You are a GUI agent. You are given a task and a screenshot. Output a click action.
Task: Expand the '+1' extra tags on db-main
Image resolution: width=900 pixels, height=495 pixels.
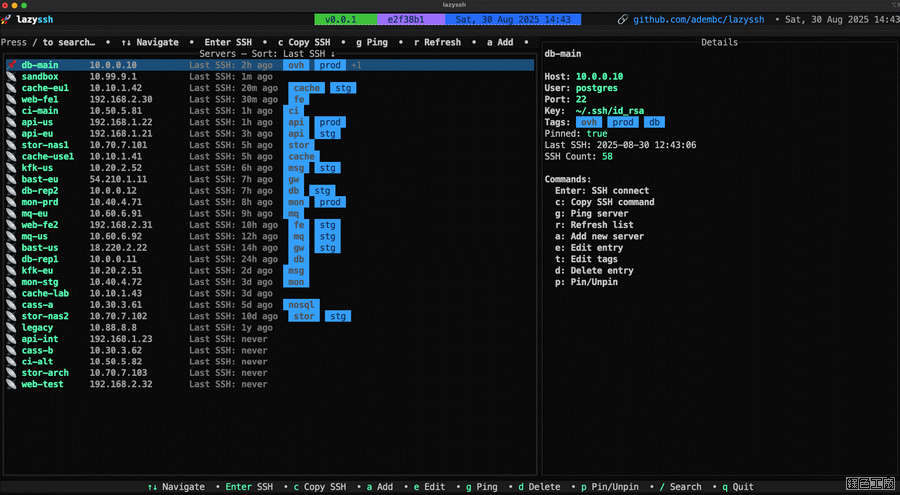(356, 65)
